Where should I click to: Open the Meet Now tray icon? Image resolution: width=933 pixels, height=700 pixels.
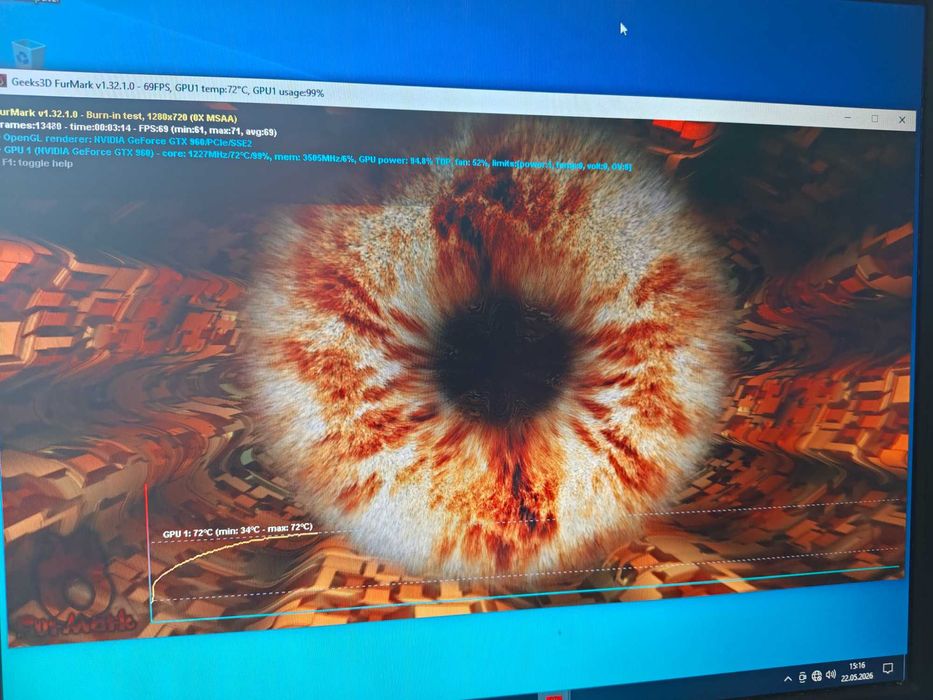click(x=803, y=677)
